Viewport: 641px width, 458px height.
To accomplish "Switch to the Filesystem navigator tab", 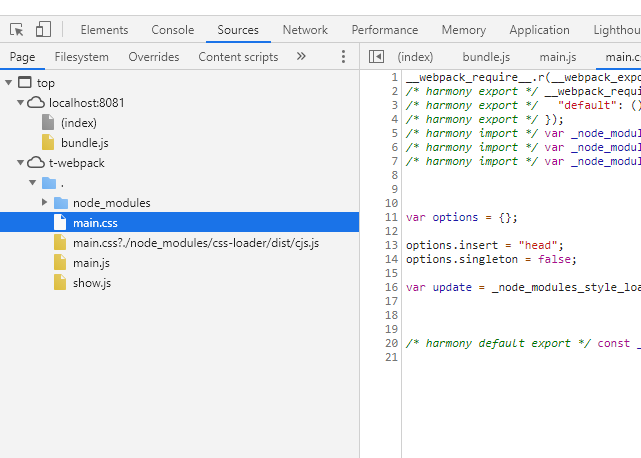I will (x=82, y=57).
